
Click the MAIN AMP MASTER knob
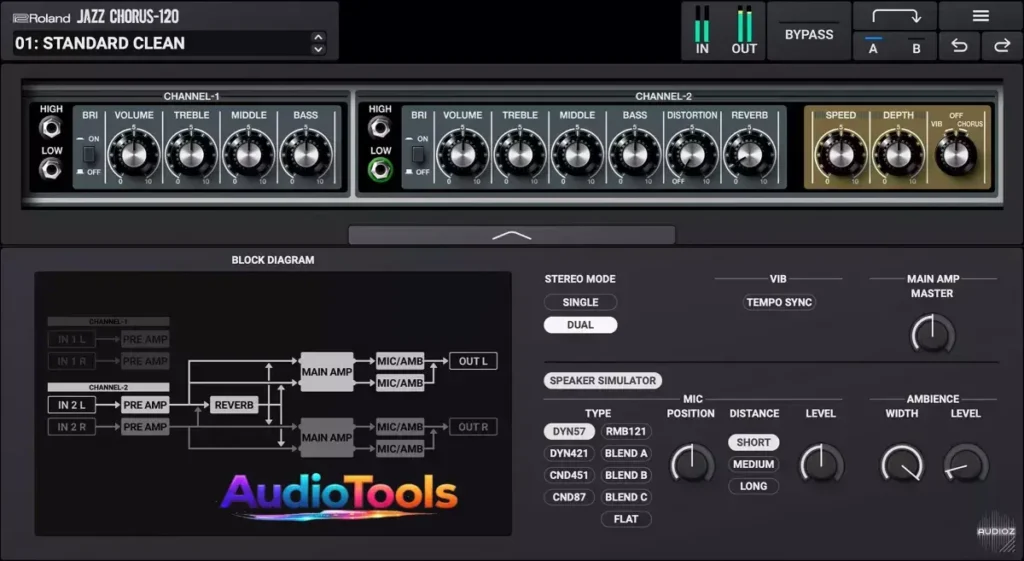point(932,334)
